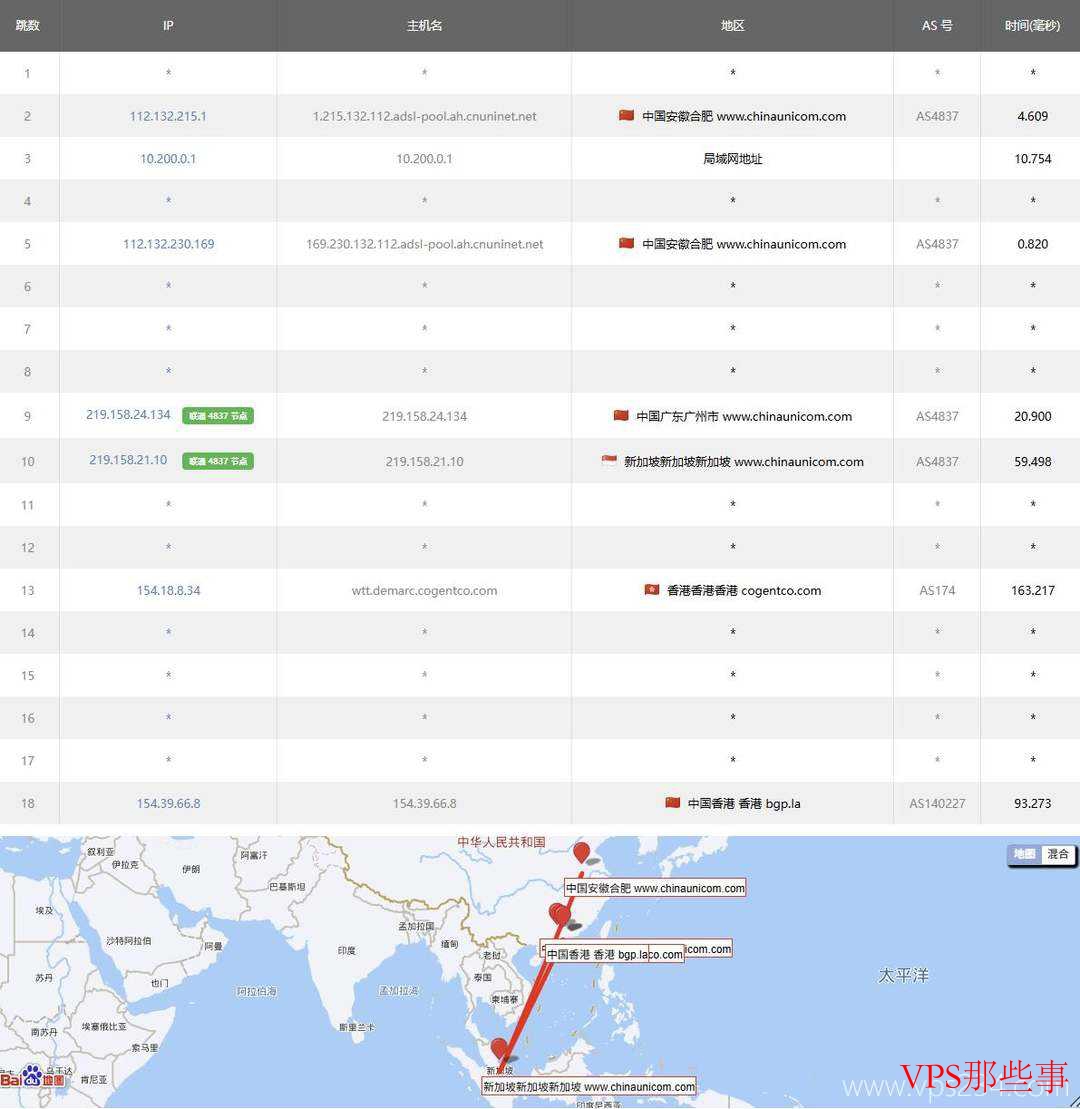Click 中华人民共和国 label on the map
Image resolution: width=1080 pixels, height=1109 pixels.
pos(501,842)
